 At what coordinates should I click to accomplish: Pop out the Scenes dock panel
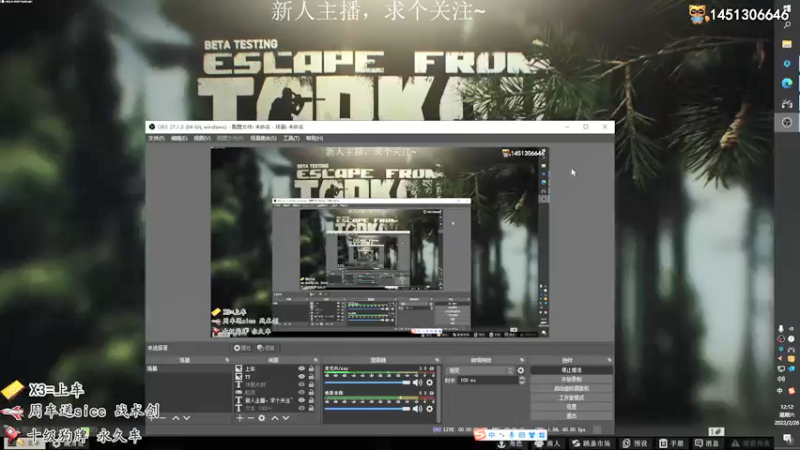[x=227, y=360]
